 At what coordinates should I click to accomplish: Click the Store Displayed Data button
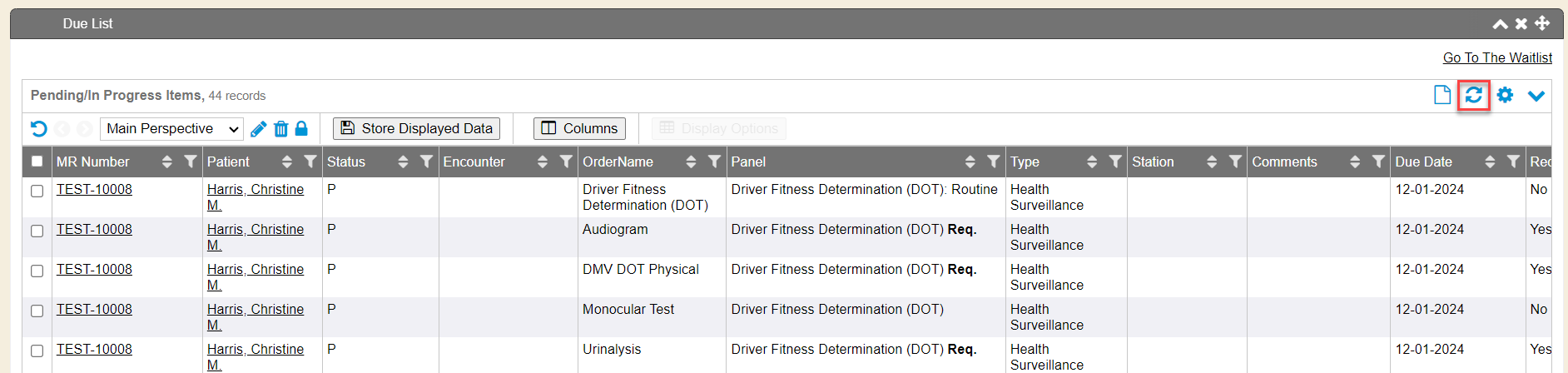point(416,128)
